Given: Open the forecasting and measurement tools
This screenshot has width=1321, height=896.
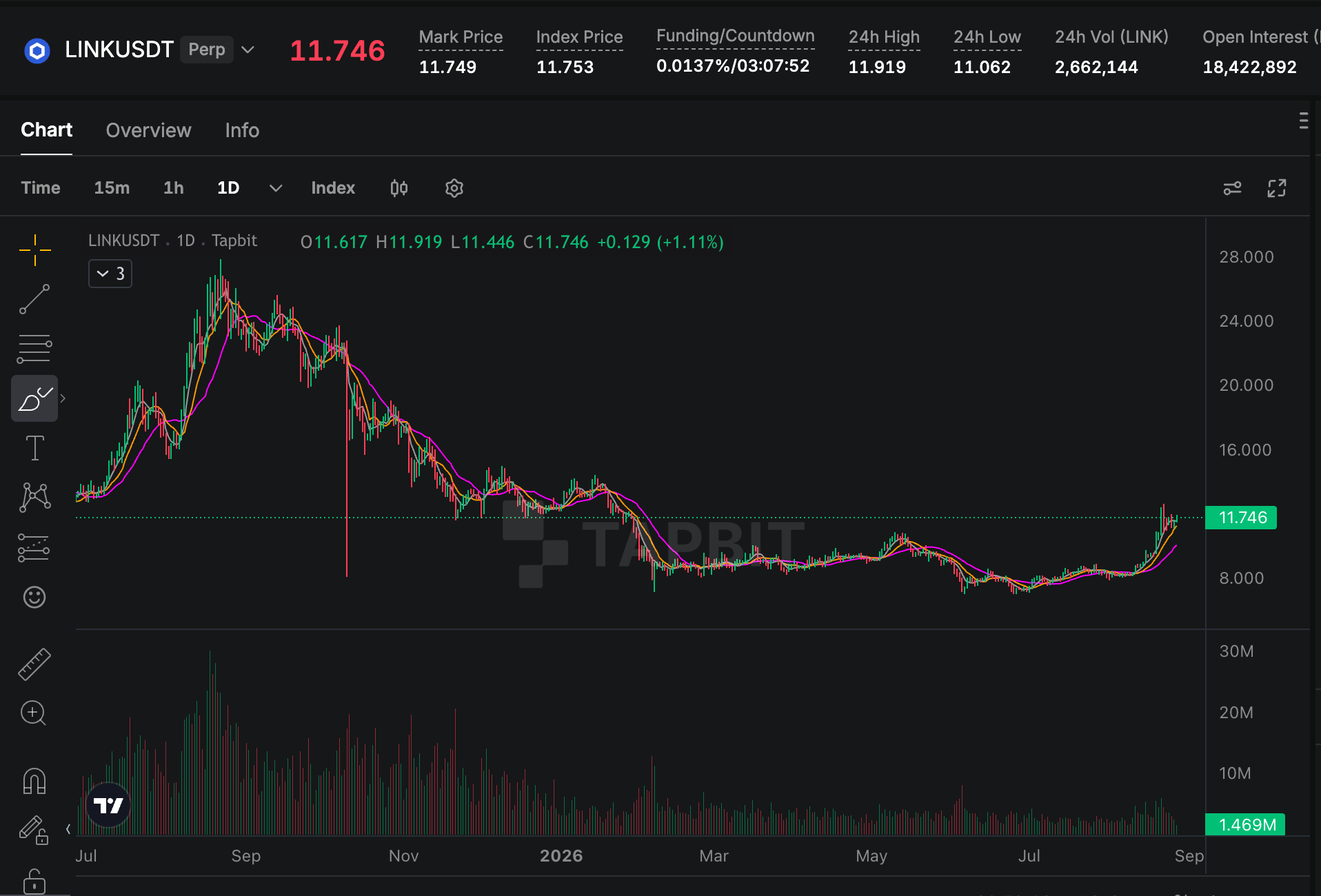Looking at the screenshot, I should 34,548.
